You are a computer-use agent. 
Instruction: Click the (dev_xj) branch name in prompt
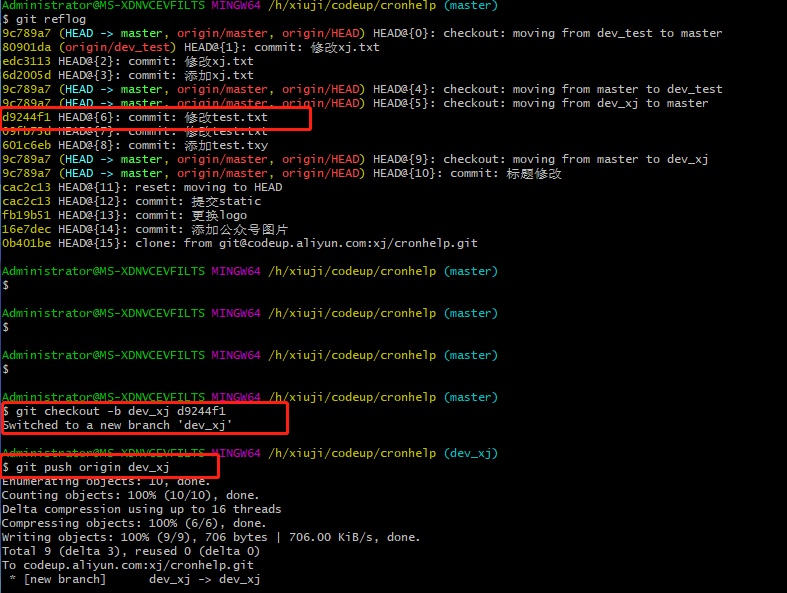click(x=471, y=453)
